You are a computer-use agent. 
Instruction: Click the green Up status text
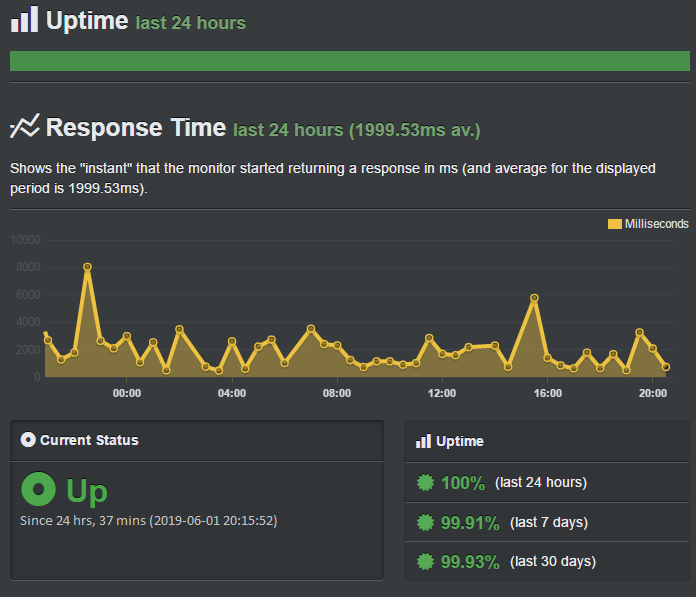[87, 492]
